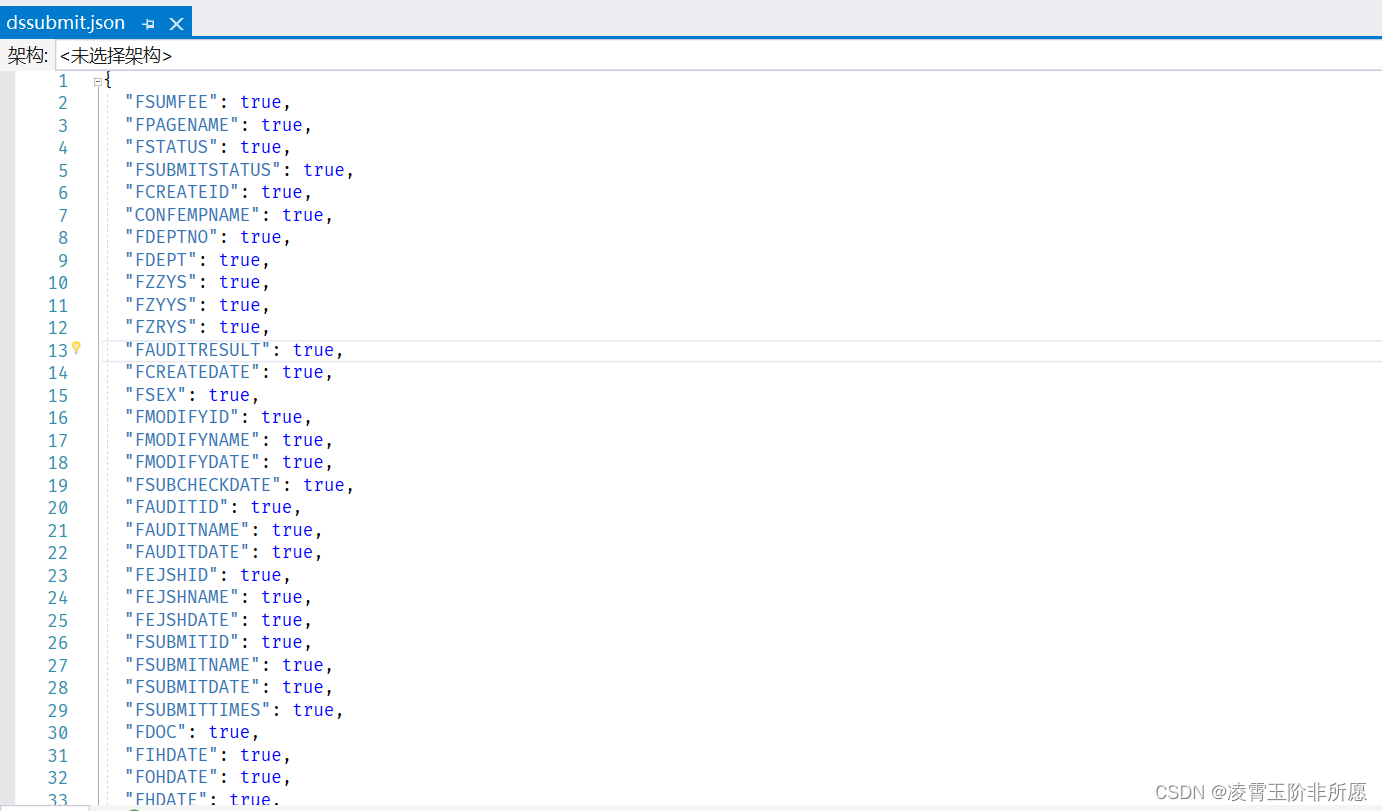
Task: Click the true value of FDOC
Action: coord(229,731)
